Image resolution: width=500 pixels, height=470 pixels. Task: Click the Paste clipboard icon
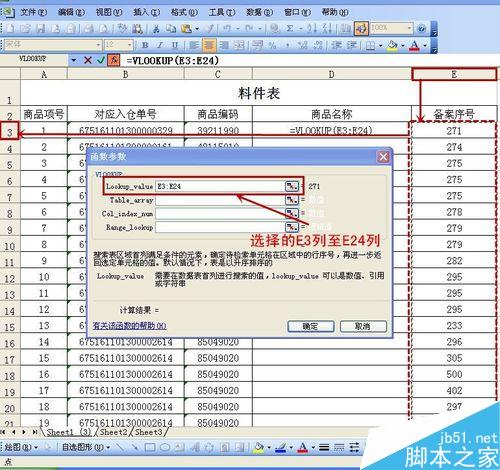(186, 29)
